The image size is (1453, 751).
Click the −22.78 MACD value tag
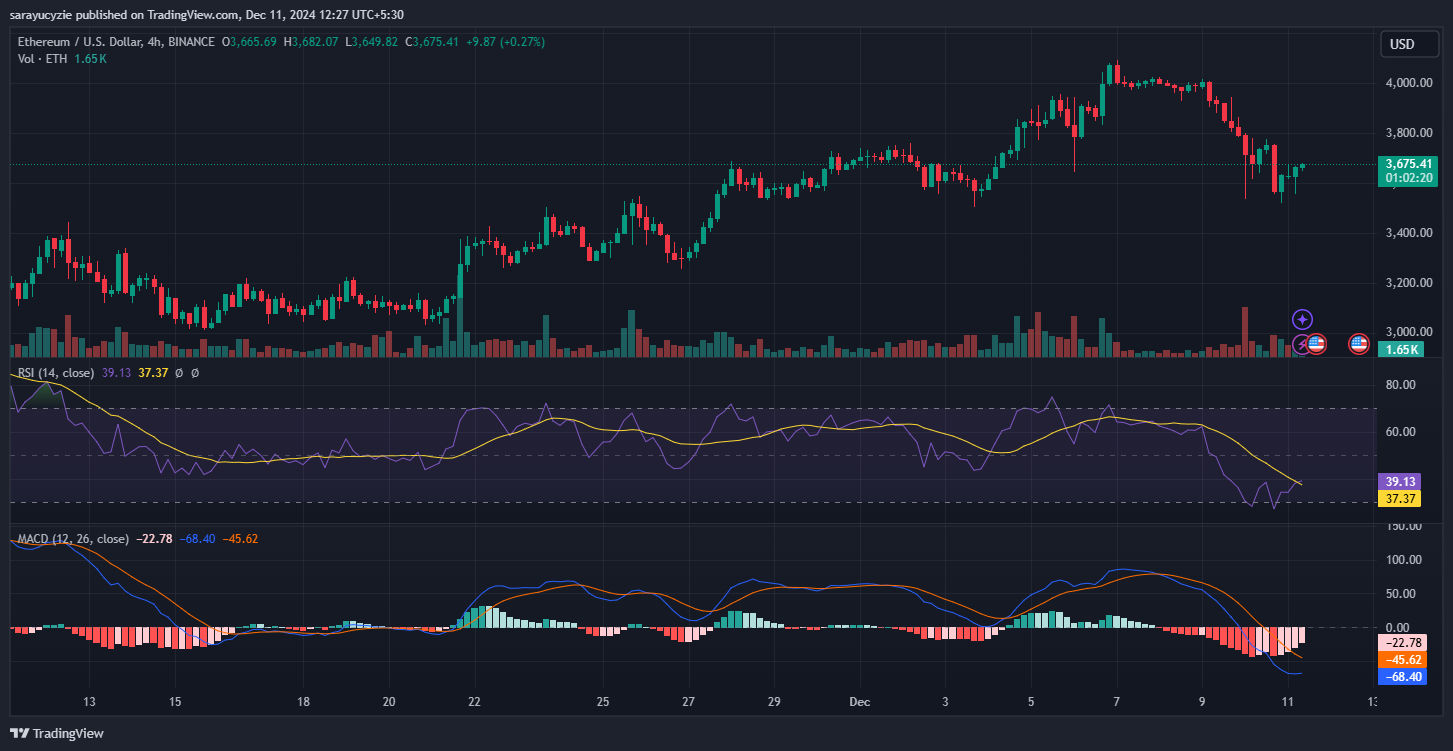(1401, 643)
